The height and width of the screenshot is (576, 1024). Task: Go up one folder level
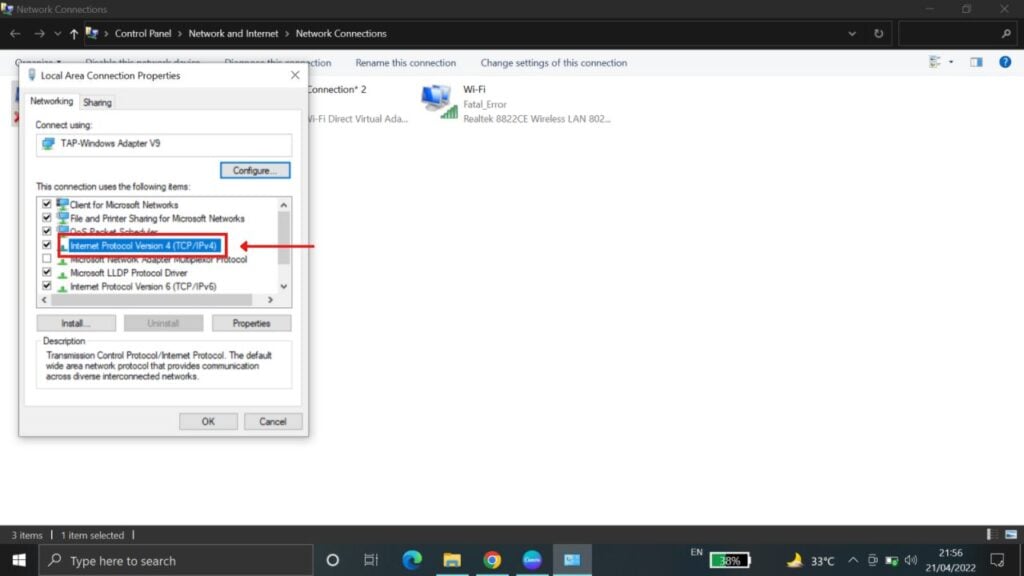[x=74, y=33]
